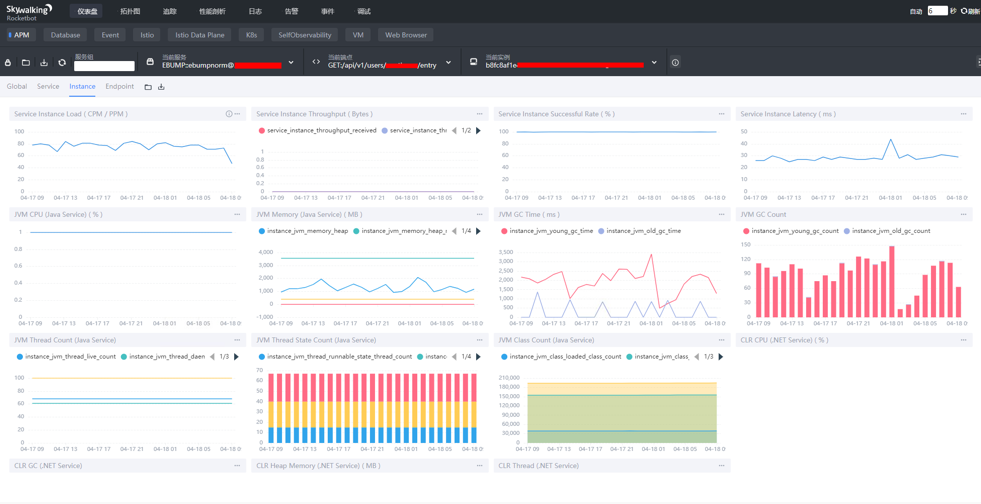This screenshot has height=504, width=981.
Task: Open the 拓扑图 topology menu
Action: pos(130,11)
